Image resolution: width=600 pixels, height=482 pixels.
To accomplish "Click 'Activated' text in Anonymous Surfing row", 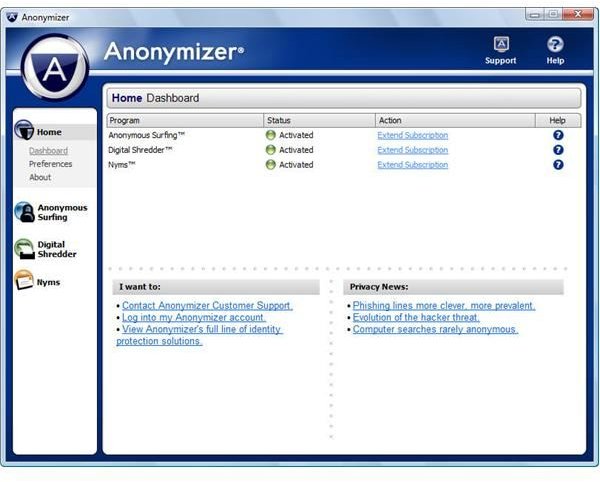I will [x=296, y=135].
